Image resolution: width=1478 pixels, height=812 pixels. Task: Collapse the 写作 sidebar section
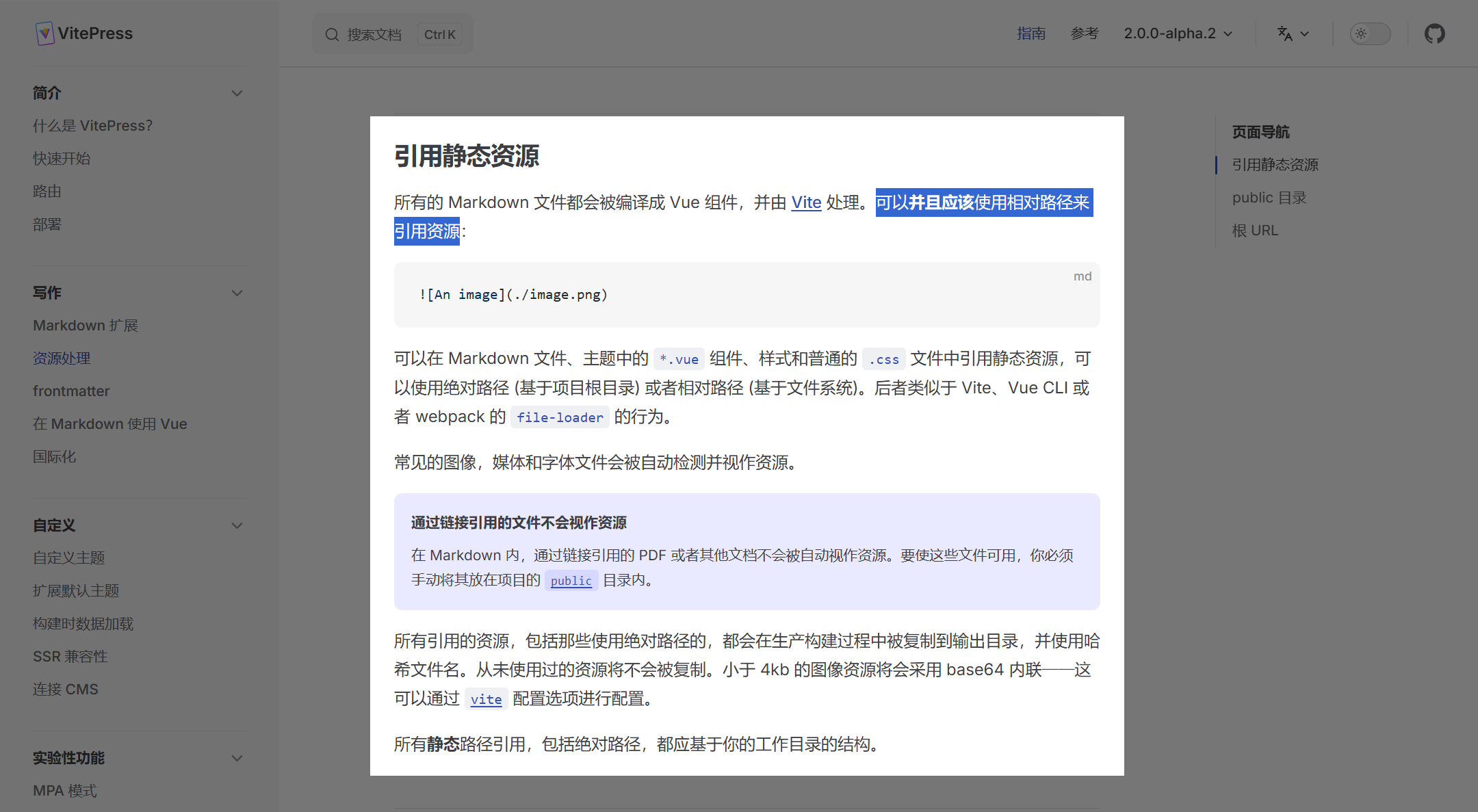coord(237,293)
